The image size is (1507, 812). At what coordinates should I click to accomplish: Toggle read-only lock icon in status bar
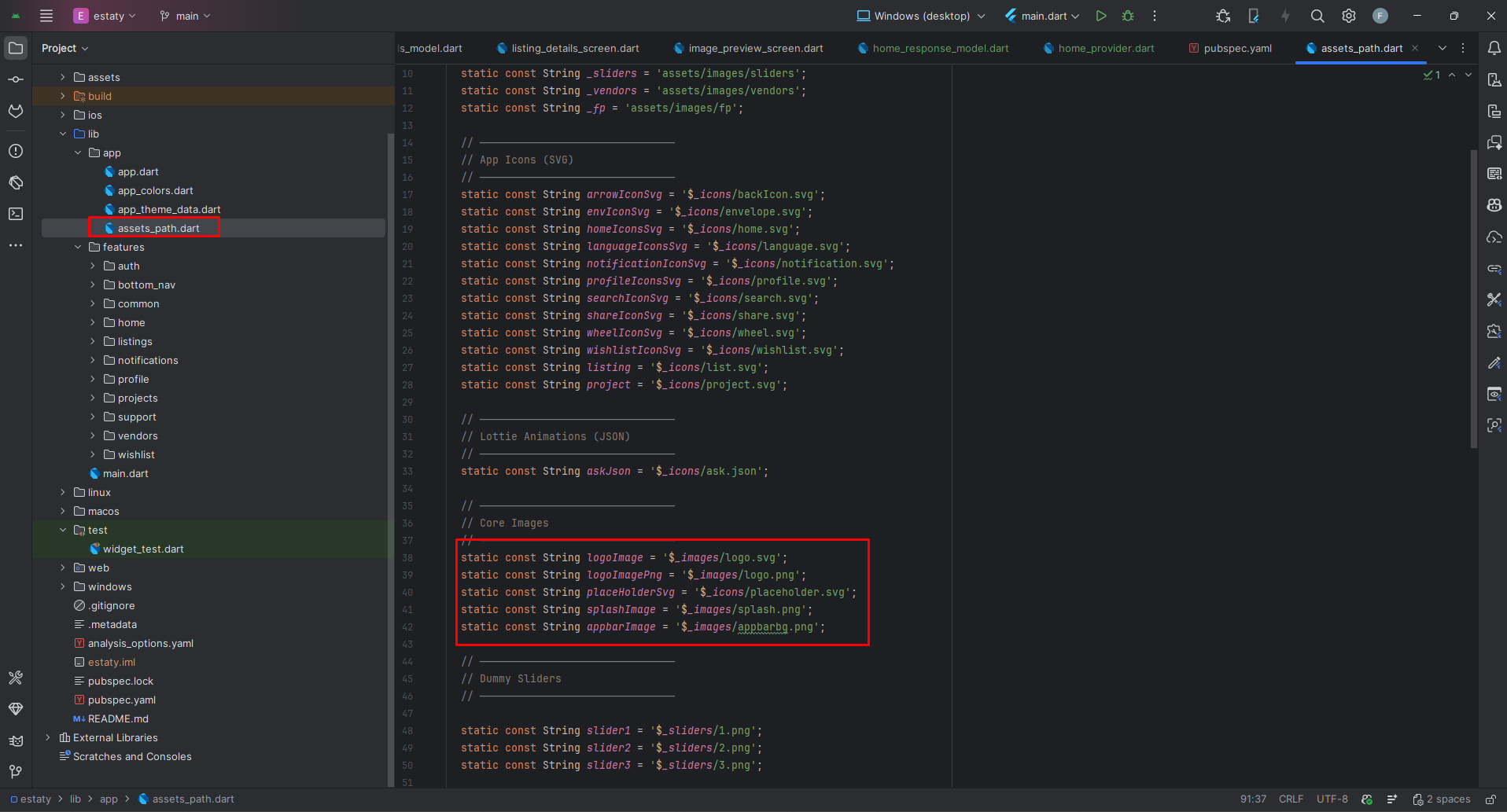[1490, 799]
